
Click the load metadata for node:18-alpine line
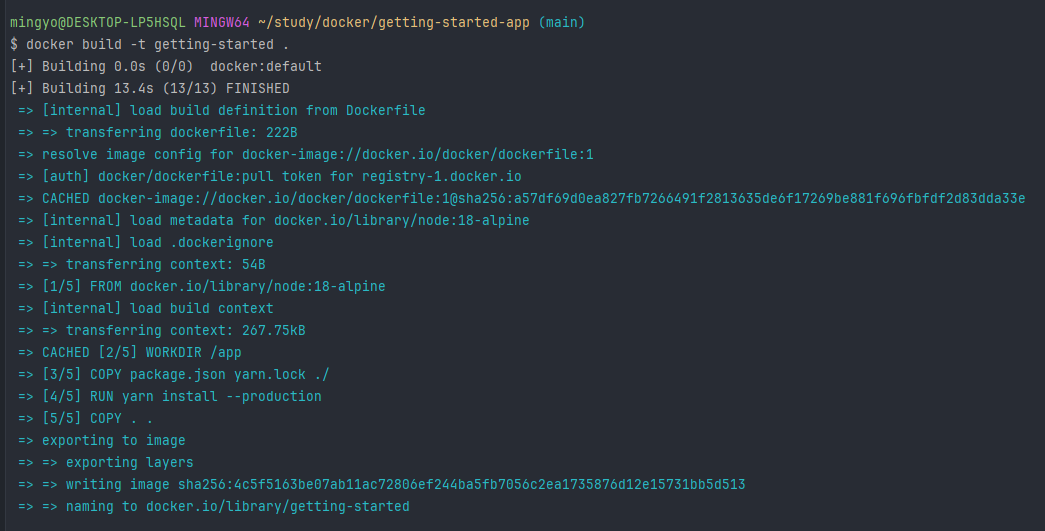pos(274,221)
